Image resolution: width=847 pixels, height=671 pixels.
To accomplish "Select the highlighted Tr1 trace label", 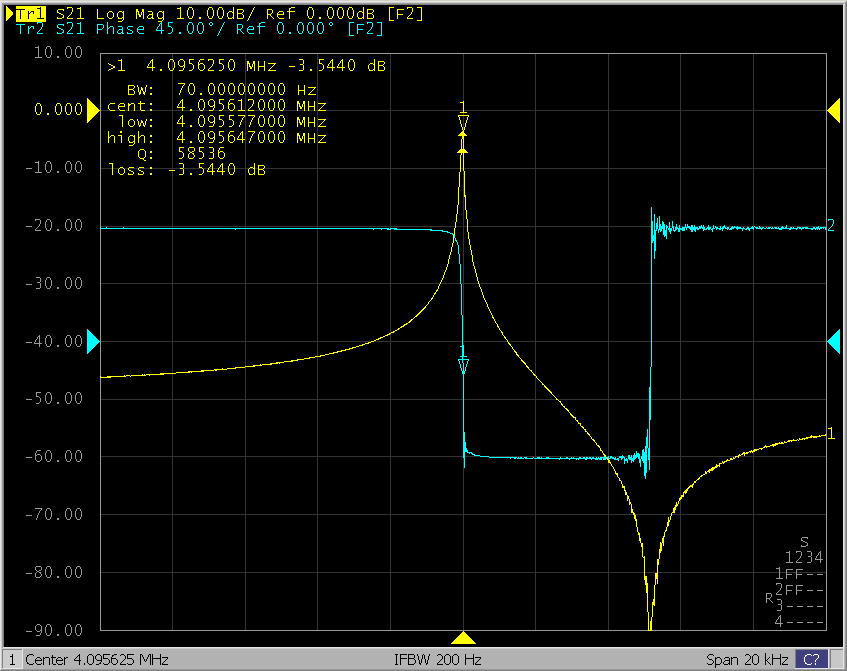I will click(34, 12).
